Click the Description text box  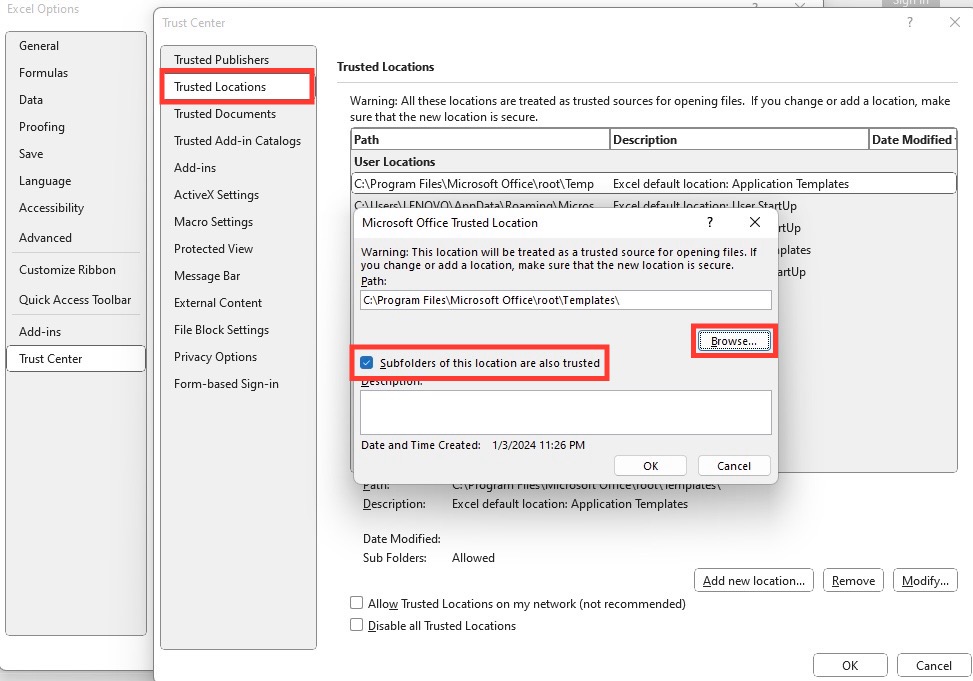(566, 412)
